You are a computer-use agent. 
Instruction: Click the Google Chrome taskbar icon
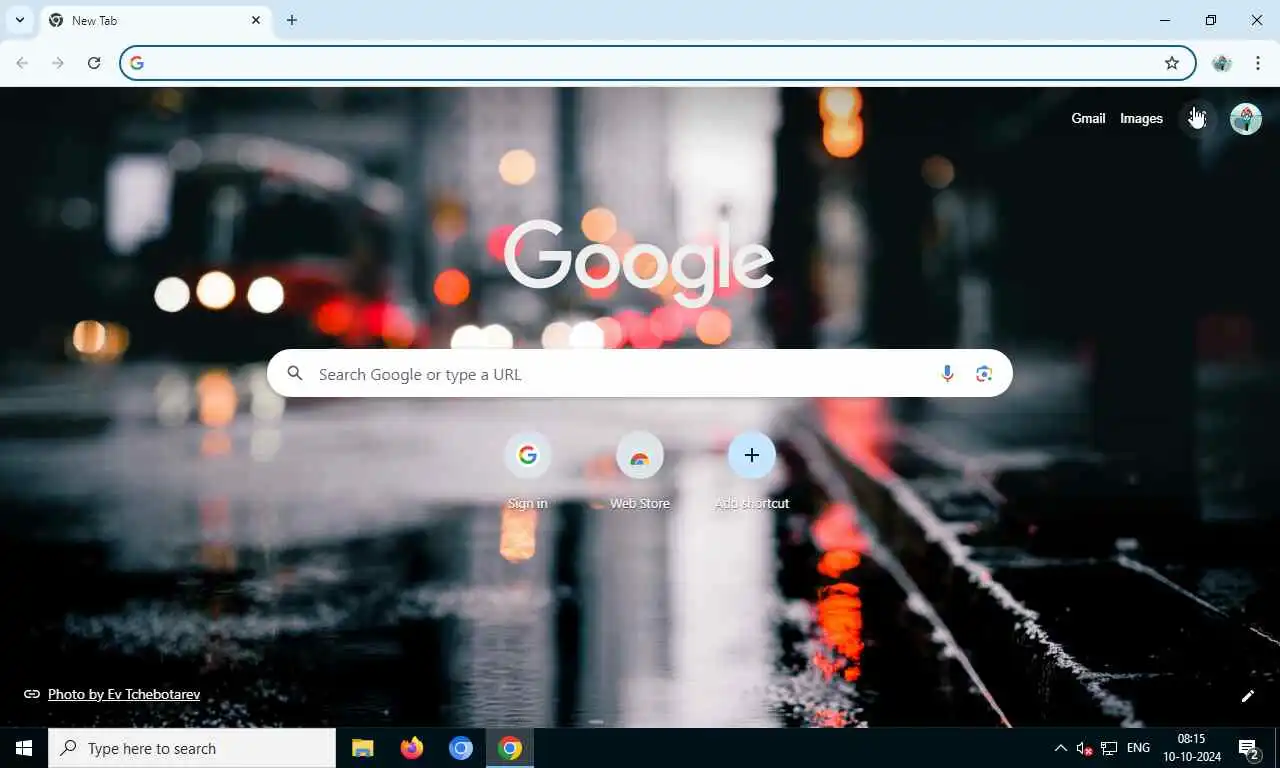[x=510, y=748]
